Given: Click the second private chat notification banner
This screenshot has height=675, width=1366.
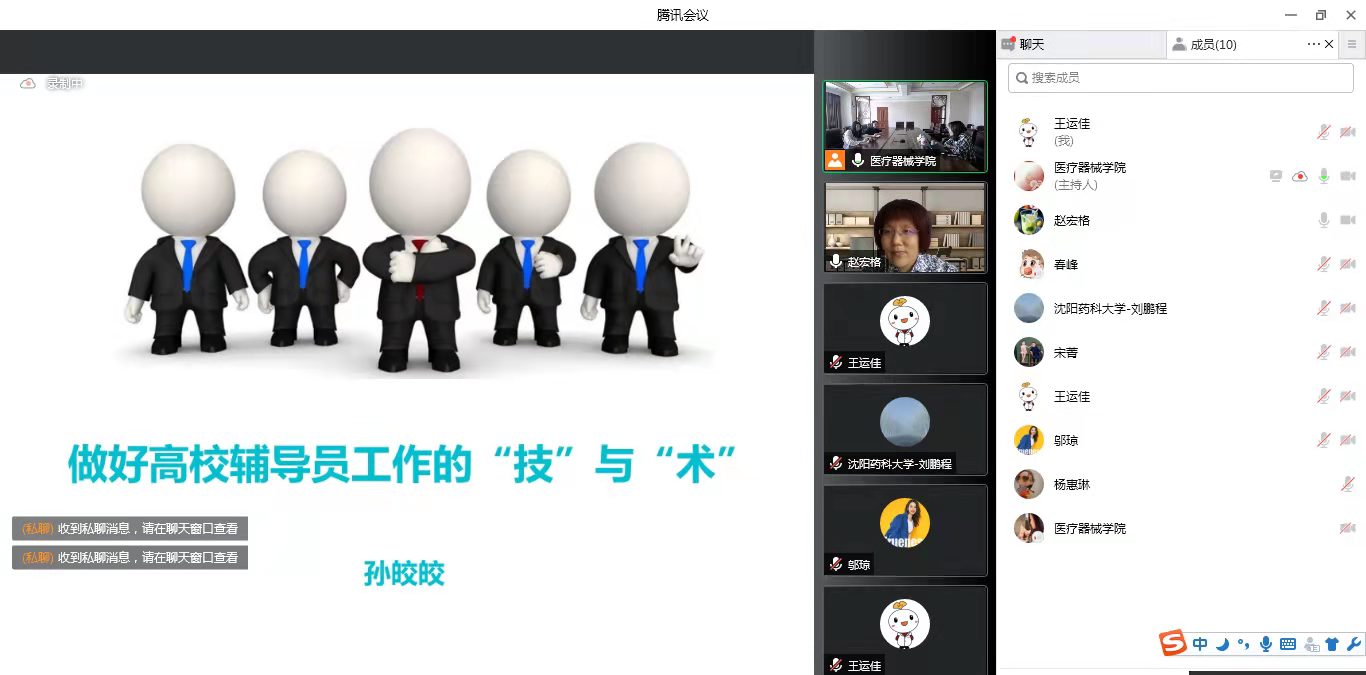Looking at the screenshot, I should tap(130, 557).
